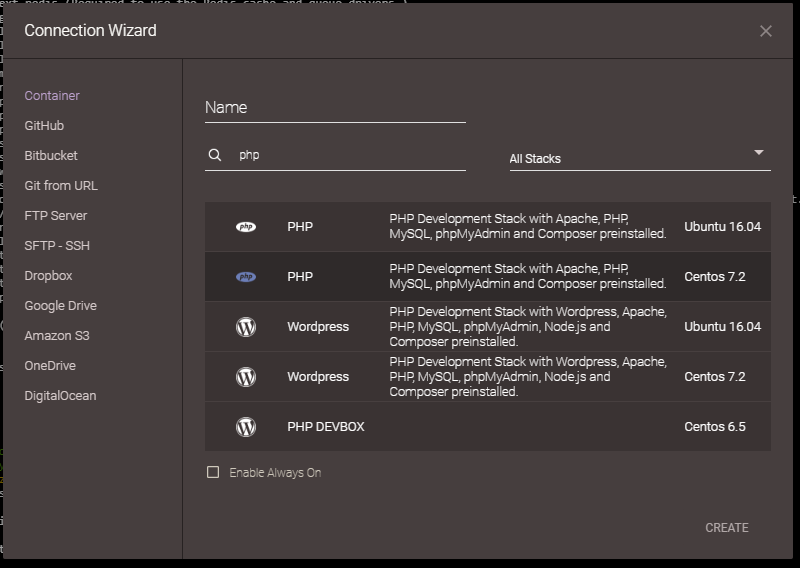This screenshot has width=800, height=568.
Task: Click the blue PHP logo for Centos 7.2
Action: coord(246,277)
